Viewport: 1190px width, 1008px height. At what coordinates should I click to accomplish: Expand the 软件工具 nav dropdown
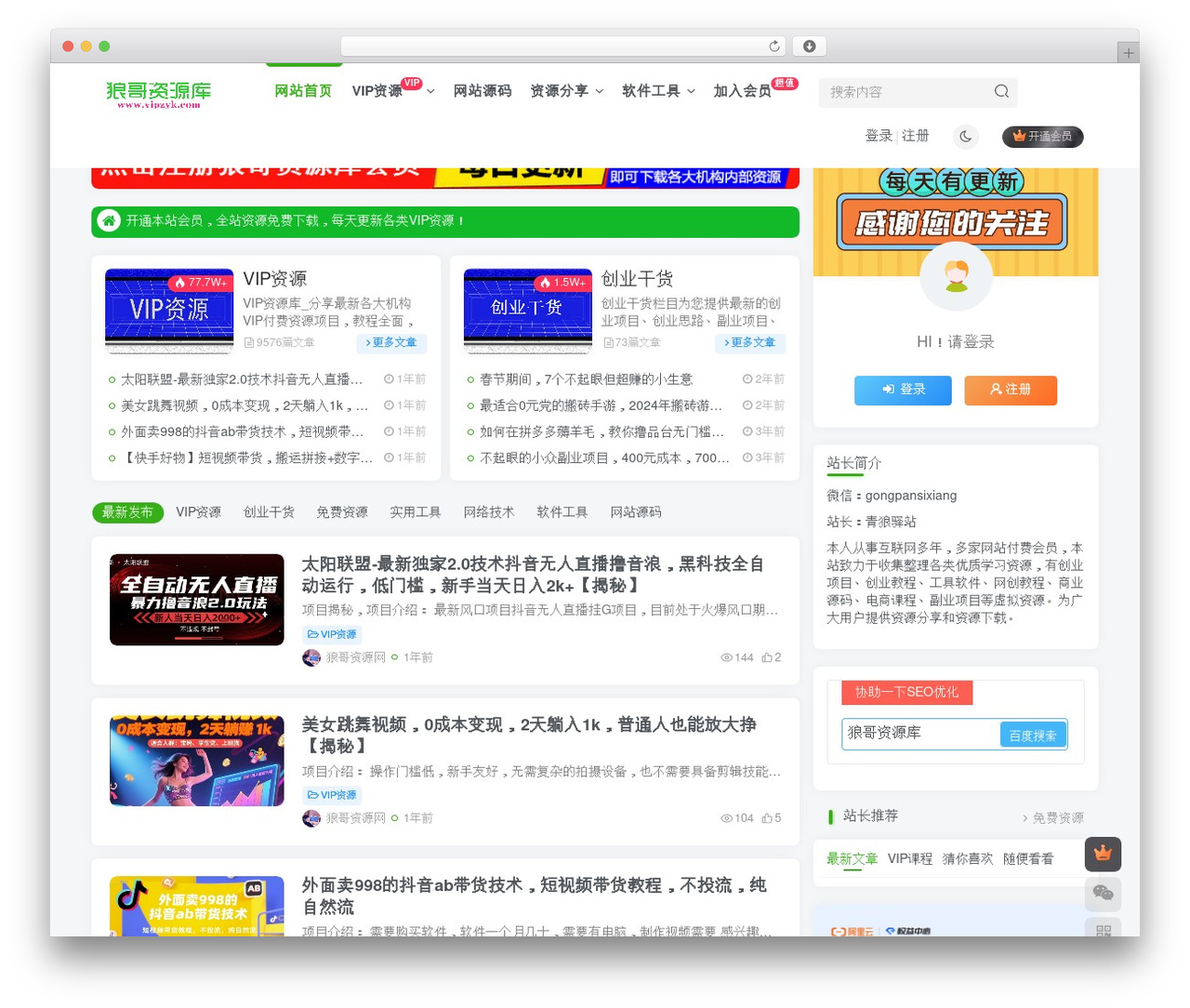691,91
